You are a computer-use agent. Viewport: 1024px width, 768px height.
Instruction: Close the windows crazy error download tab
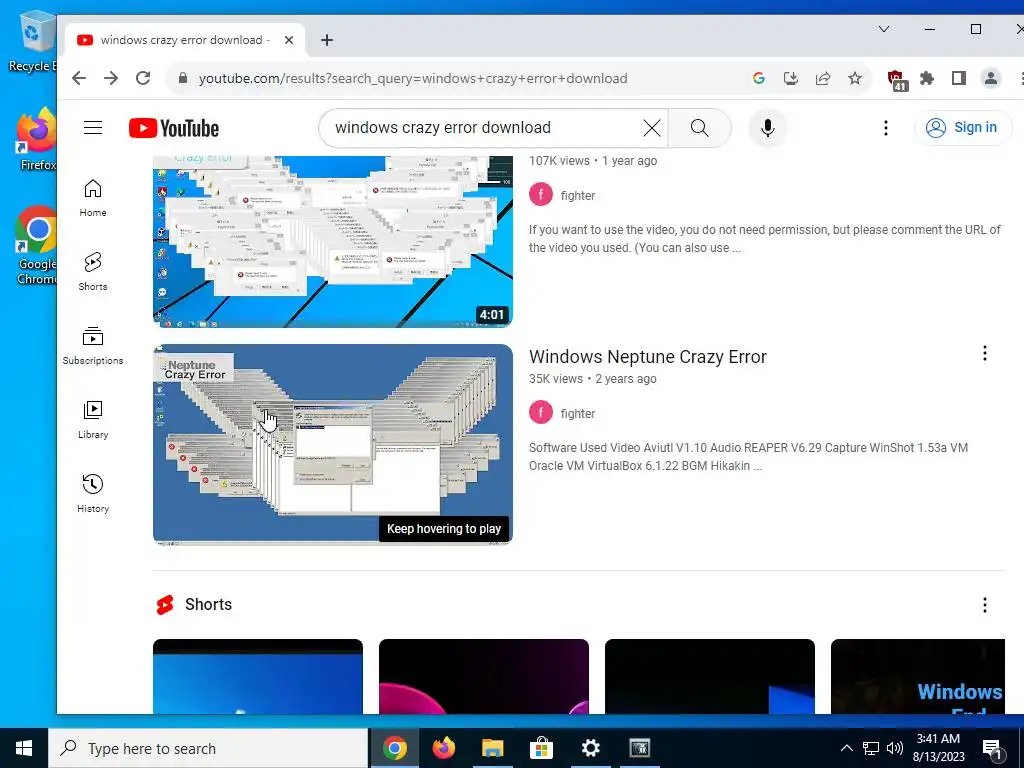coord(289,40)
